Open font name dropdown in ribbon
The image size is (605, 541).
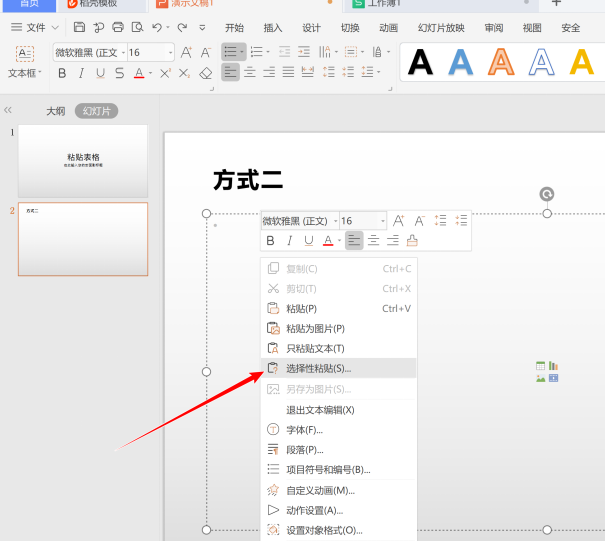[x=123, y=52]
